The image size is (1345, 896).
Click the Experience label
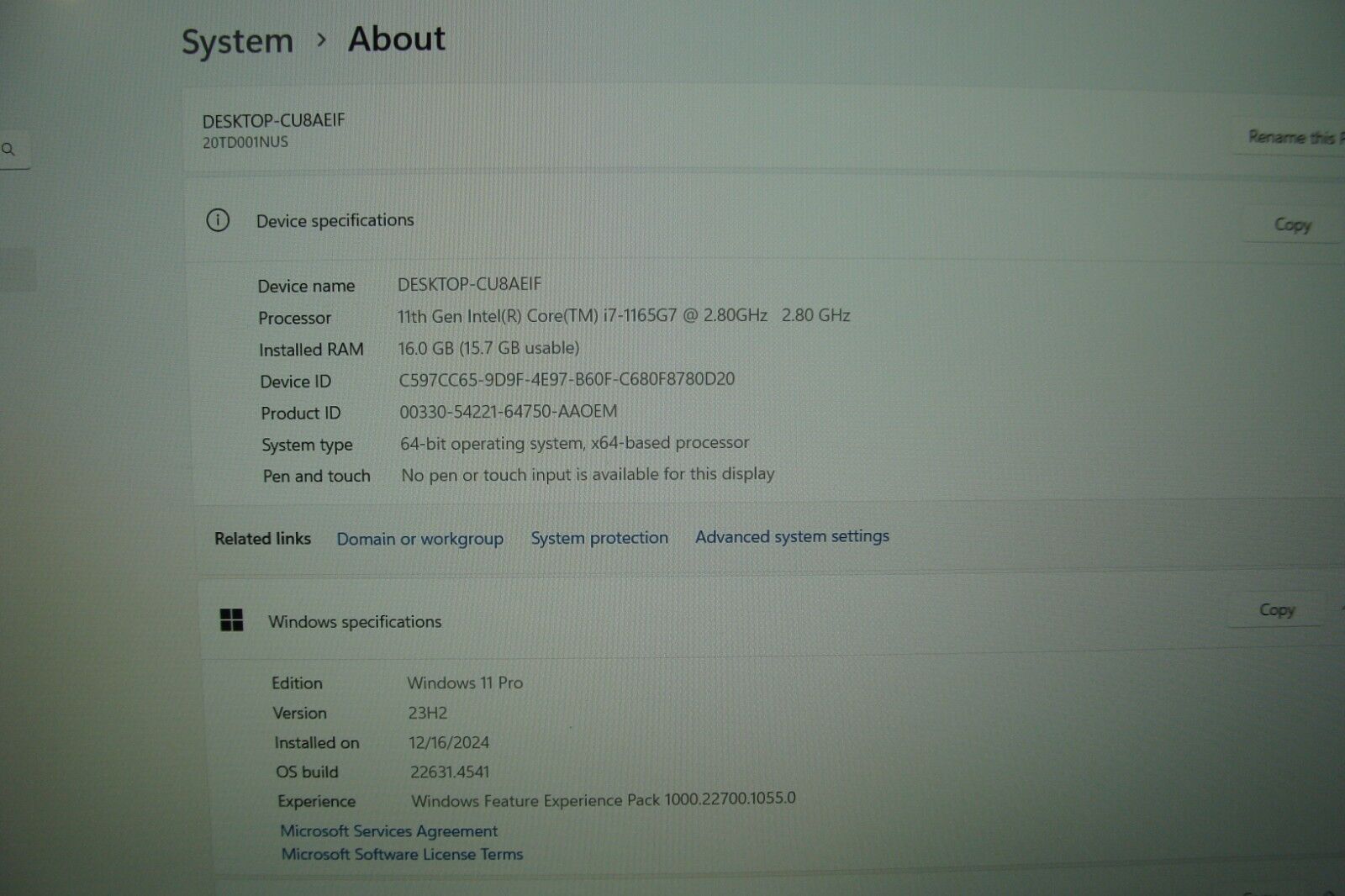click(316, 801)
